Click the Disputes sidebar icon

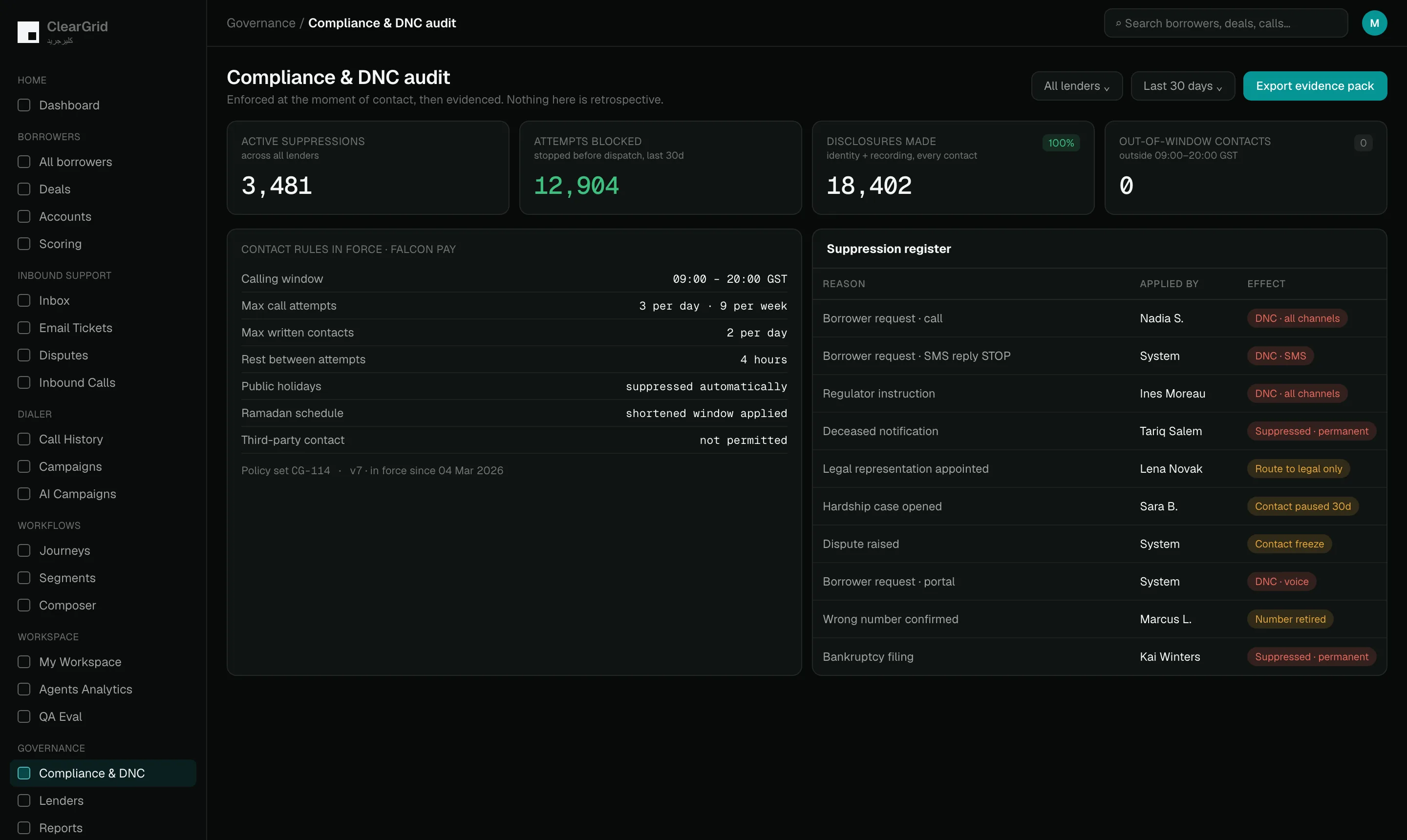pyautogui.click(x=24, y=356)
